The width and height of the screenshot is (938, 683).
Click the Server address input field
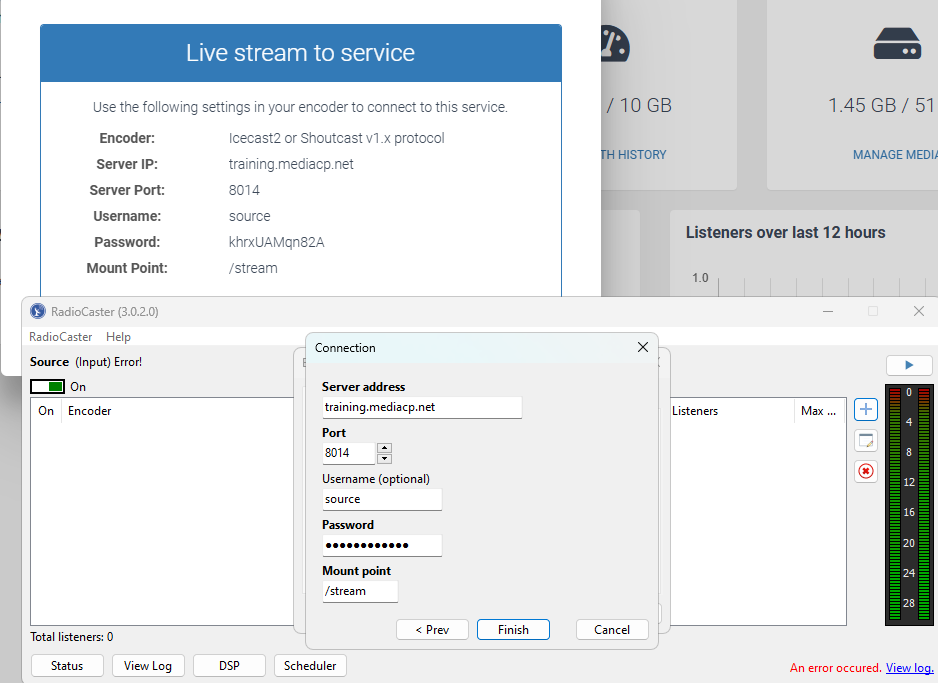tap(422, 407)
